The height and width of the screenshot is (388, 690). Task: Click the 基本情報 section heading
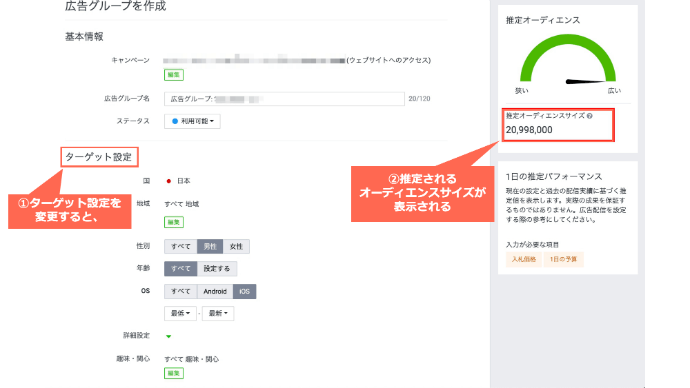pyautogui.click(x=84, y=37)
